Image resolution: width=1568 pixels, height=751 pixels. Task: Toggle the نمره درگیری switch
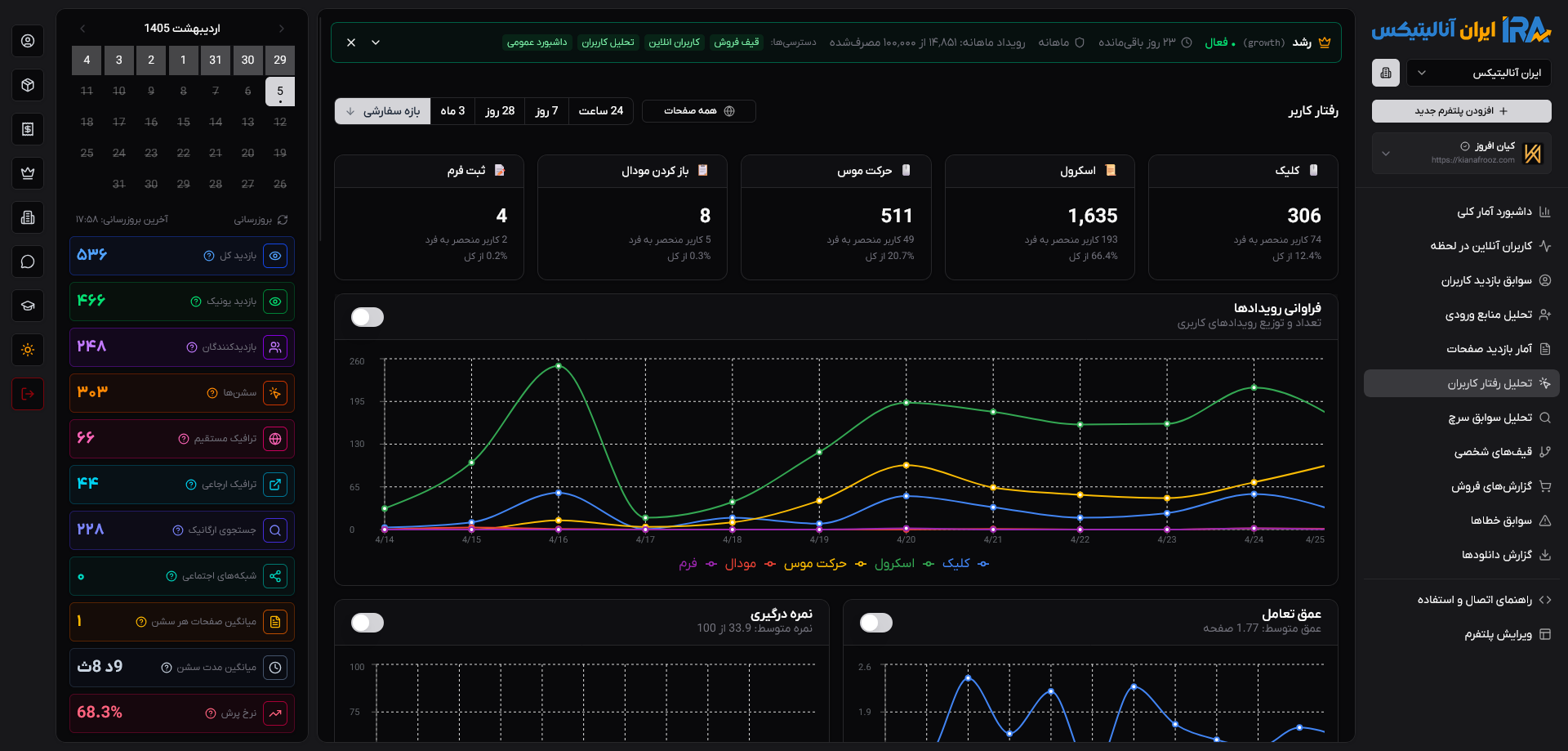click(x=367, y=623)
